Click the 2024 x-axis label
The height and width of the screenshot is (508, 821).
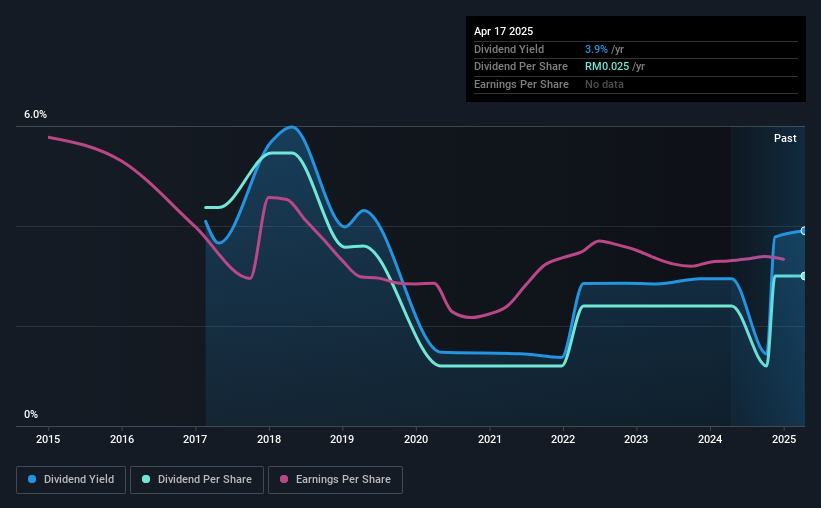tap(710, 439)
